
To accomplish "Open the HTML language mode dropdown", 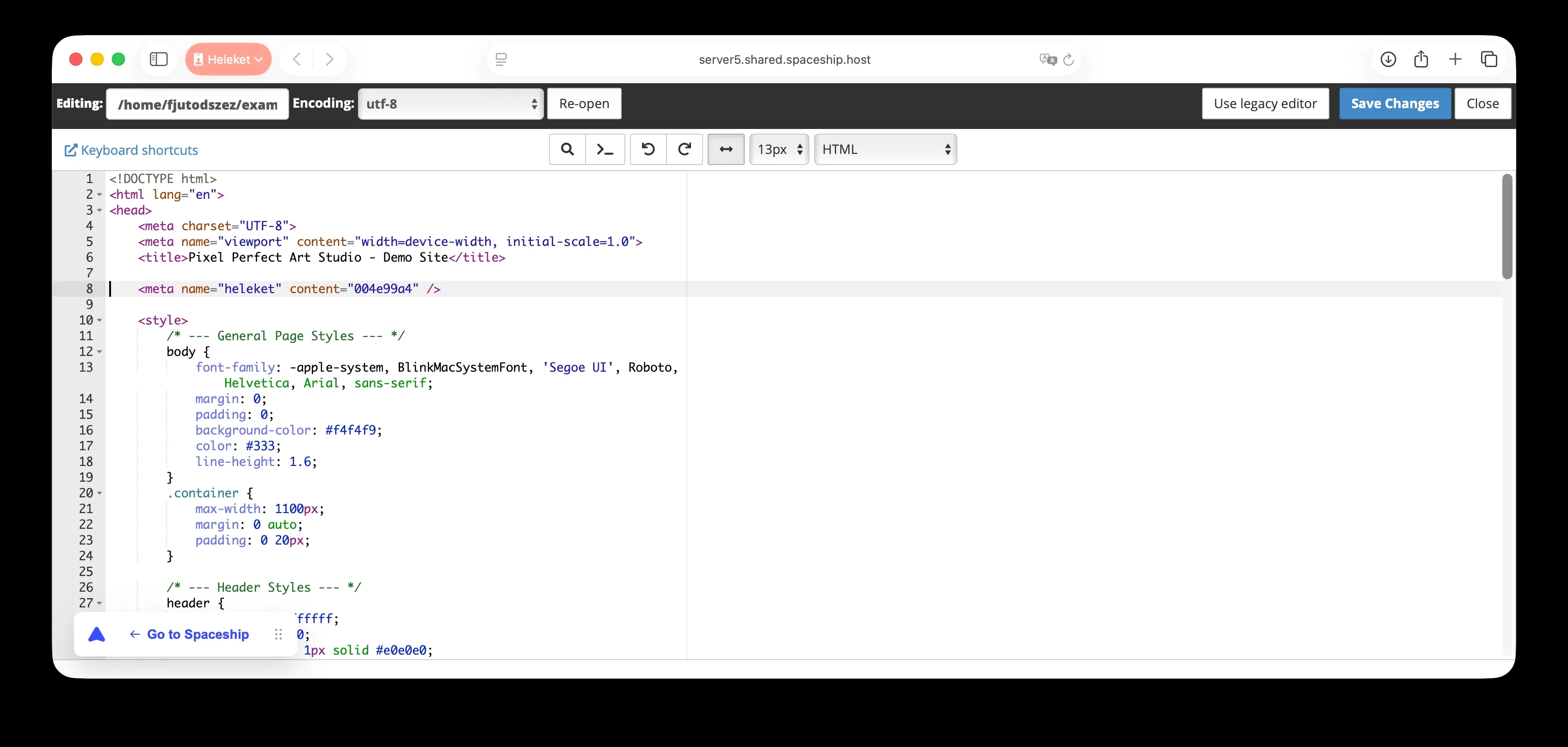I will [x=885, y=150].
